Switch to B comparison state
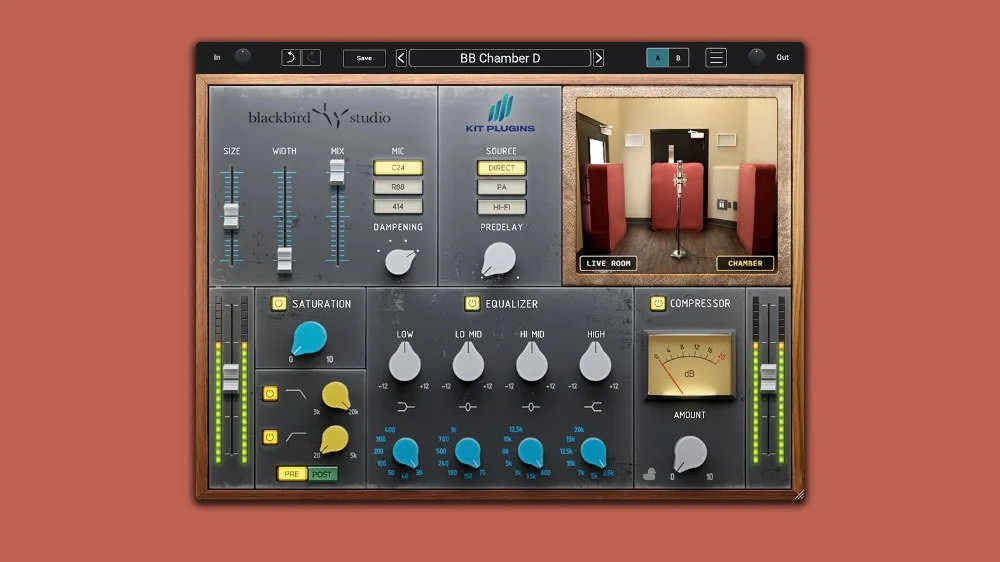 pos(678,58)
